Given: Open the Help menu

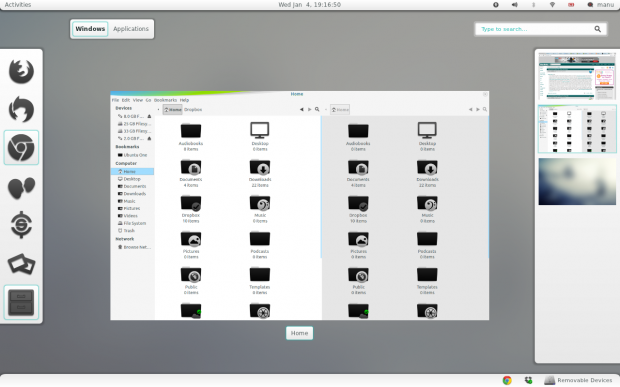Looking at the screenshot, I should pyautogui.click(x=184, y=100).
